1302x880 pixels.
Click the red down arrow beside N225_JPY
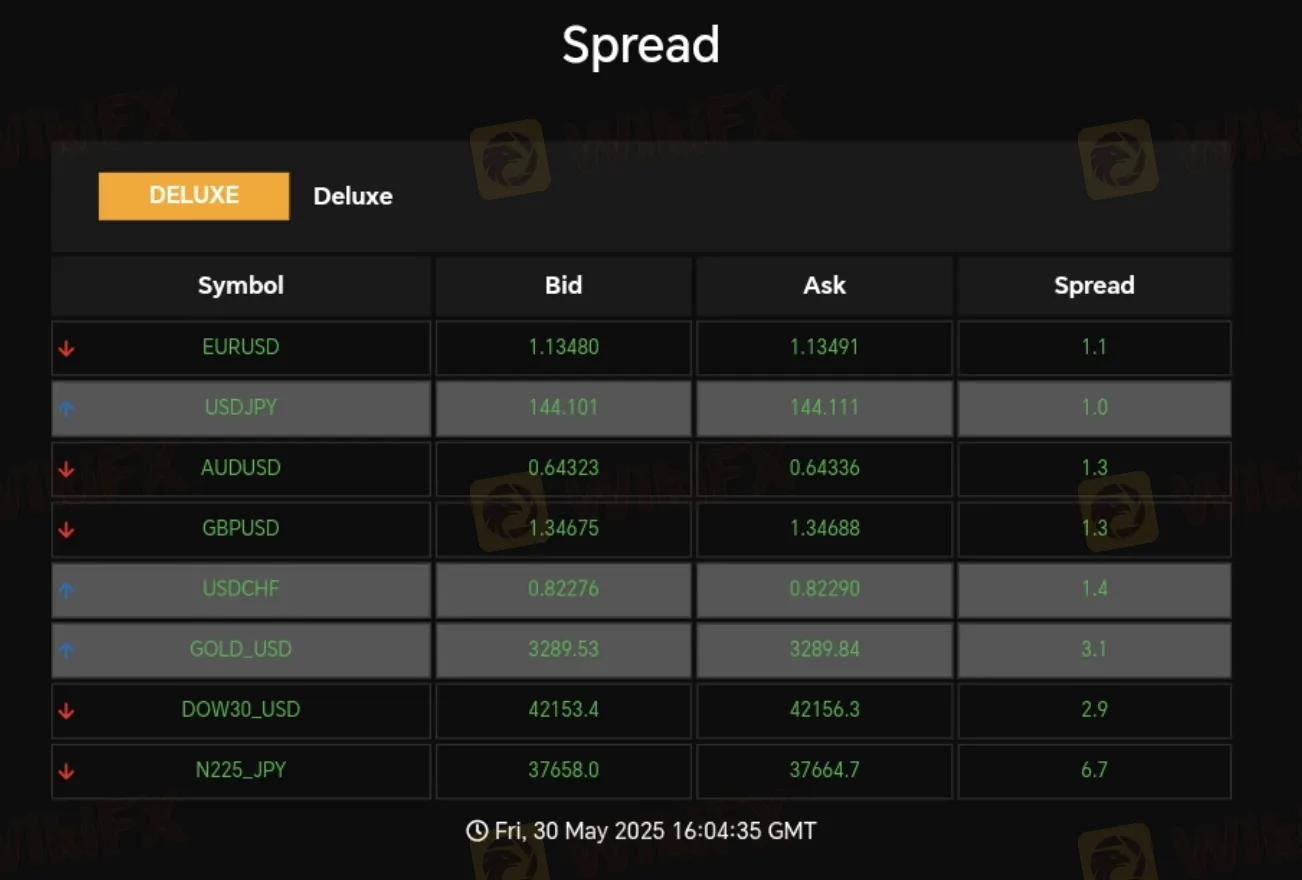(x=66, y=772)
